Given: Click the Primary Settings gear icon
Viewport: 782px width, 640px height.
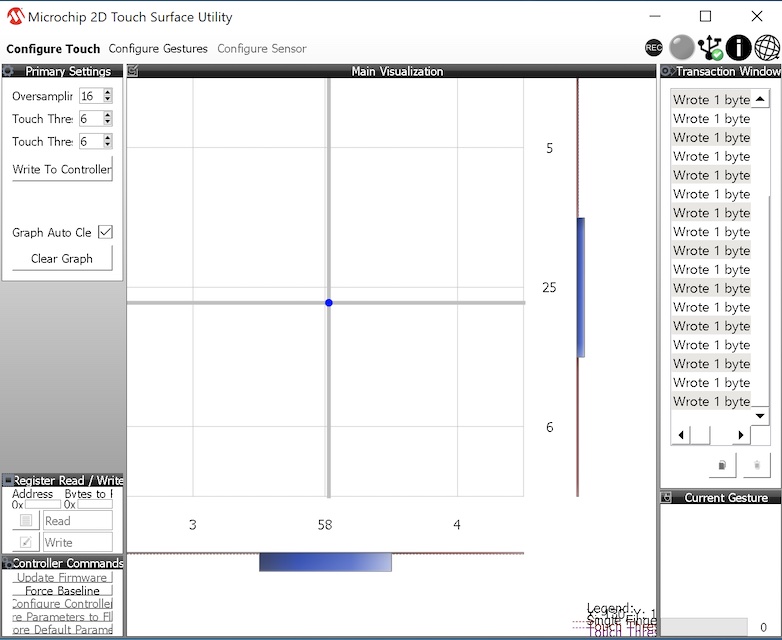Looking at the screenshot, I should (8, 71).
